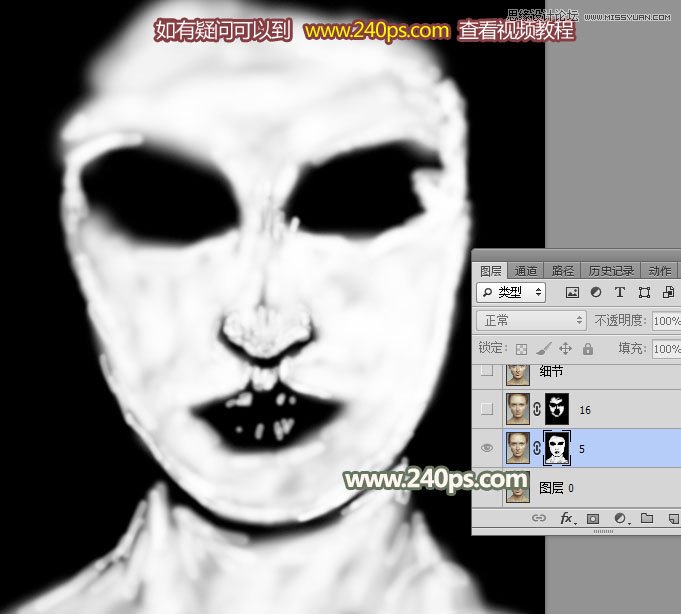The width and height of the screenshot is (681, 614).
Task: Click the layer name 细节
Action: pyautogui.click(x=551, y=371)
